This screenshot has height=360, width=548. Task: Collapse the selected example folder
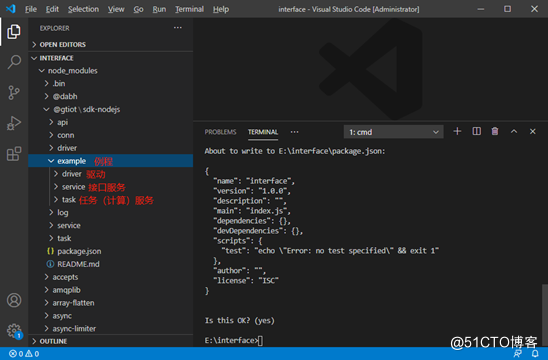point(110,161)
